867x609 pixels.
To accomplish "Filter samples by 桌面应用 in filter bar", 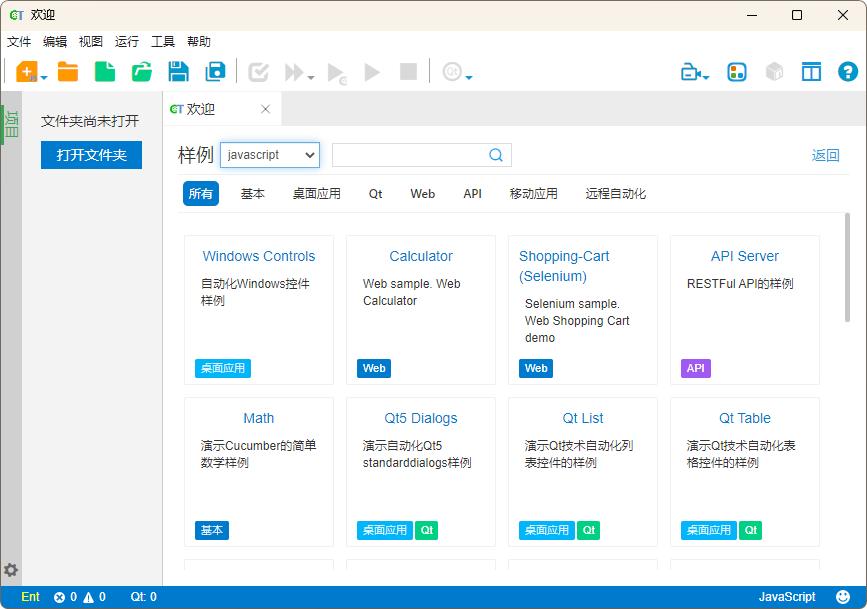I will click(x=317, y=194).
